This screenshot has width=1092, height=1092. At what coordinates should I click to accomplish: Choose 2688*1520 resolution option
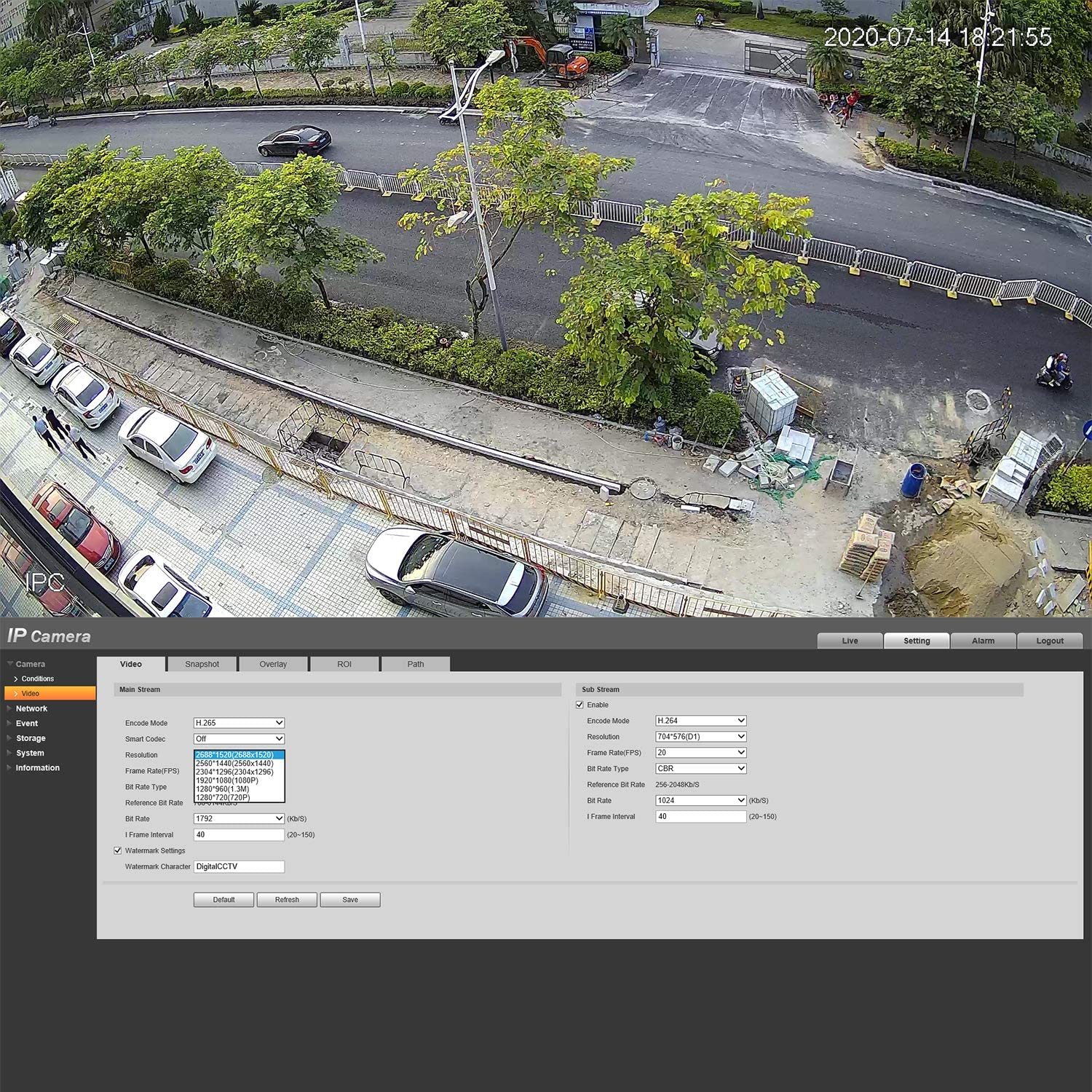point(239,755)
